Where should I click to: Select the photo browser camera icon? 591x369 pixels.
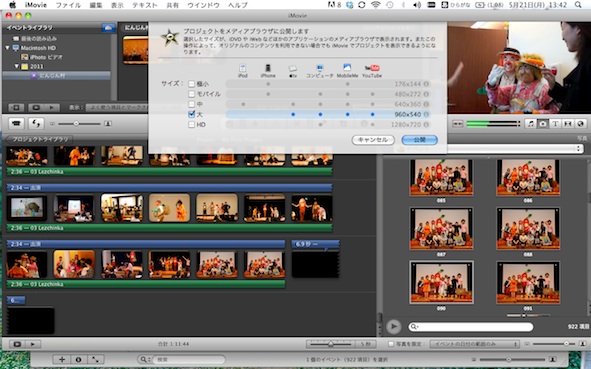click(543, 124)
